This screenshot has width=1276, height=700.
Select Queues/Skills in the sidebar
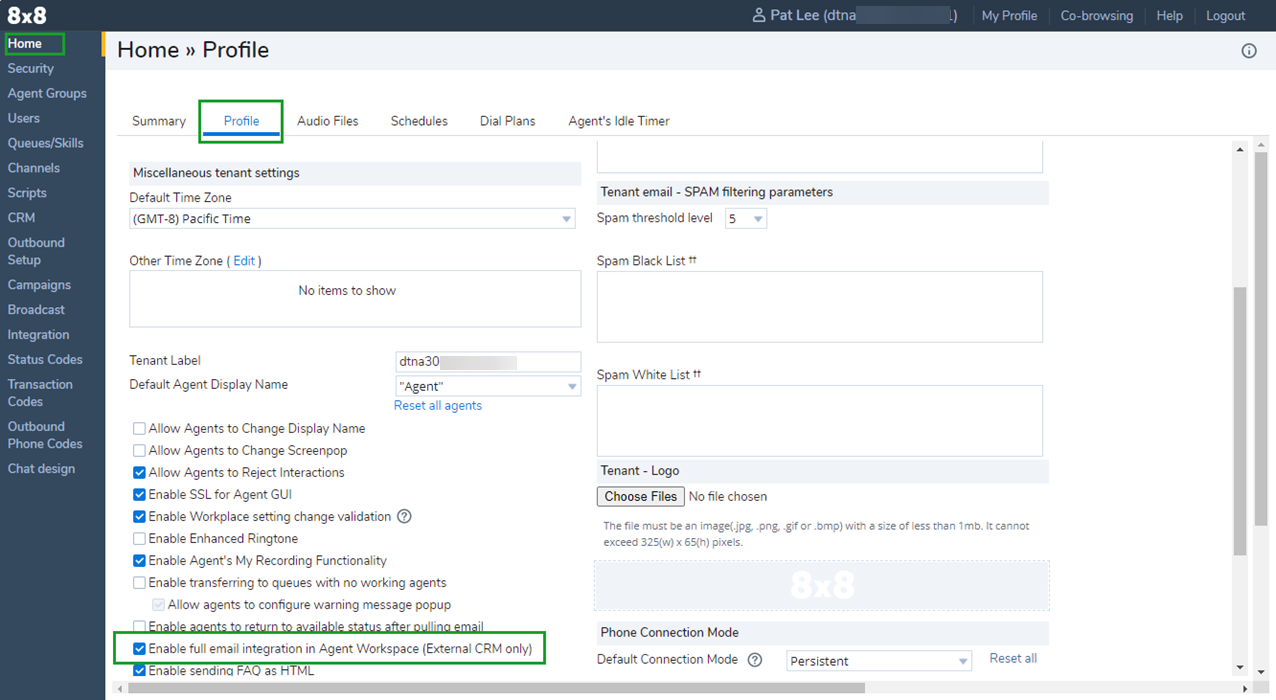click(45, 142)
